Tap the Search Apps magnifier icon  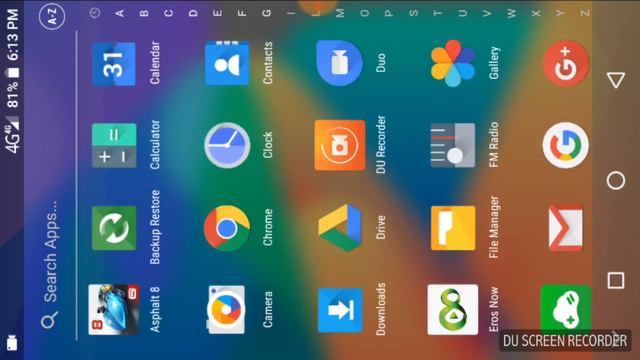(49, 320)
